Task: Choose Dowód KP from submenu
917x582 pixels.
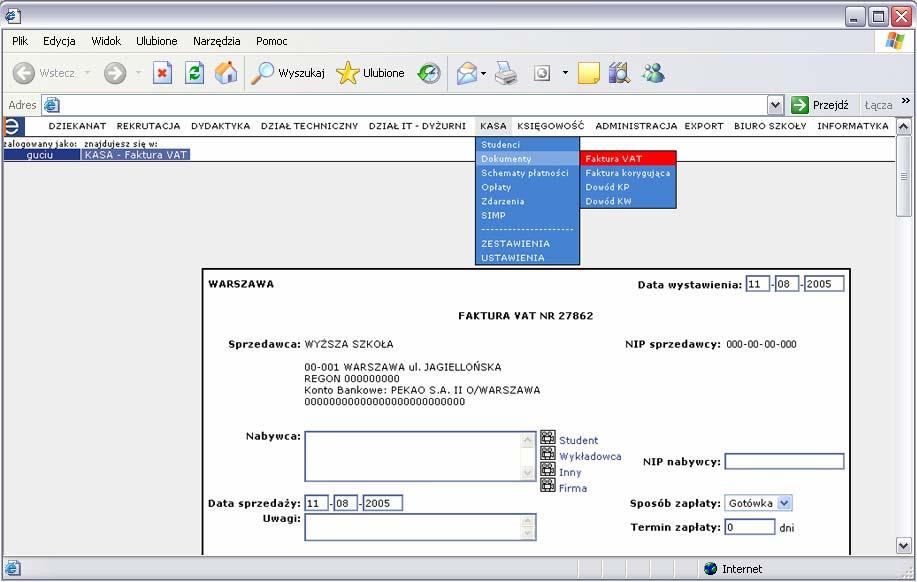Action: coord(628,187)
